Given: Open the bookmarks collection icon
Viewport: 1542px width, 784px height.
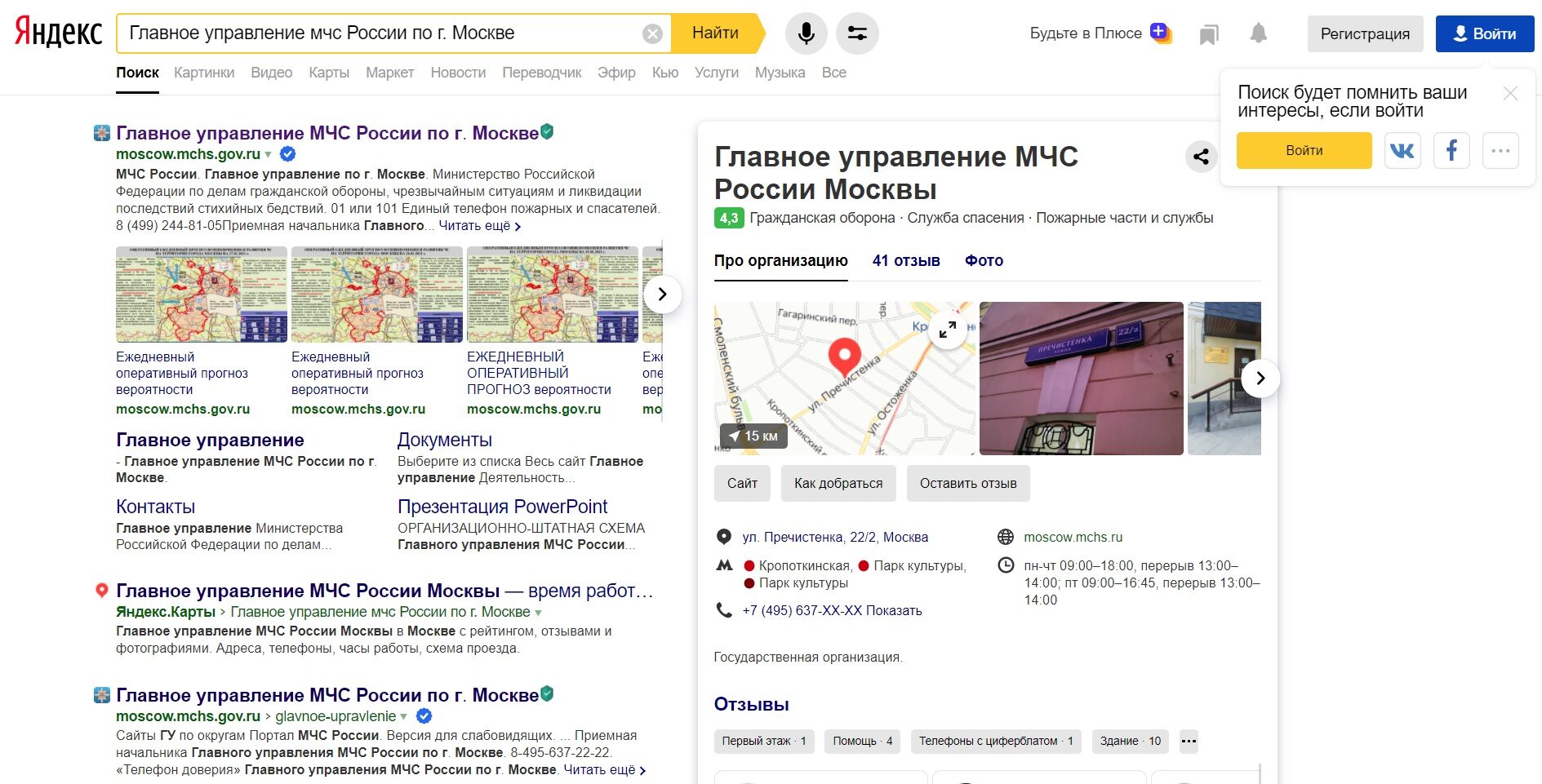Looking at the screenshot, I should pos(1209,34).
